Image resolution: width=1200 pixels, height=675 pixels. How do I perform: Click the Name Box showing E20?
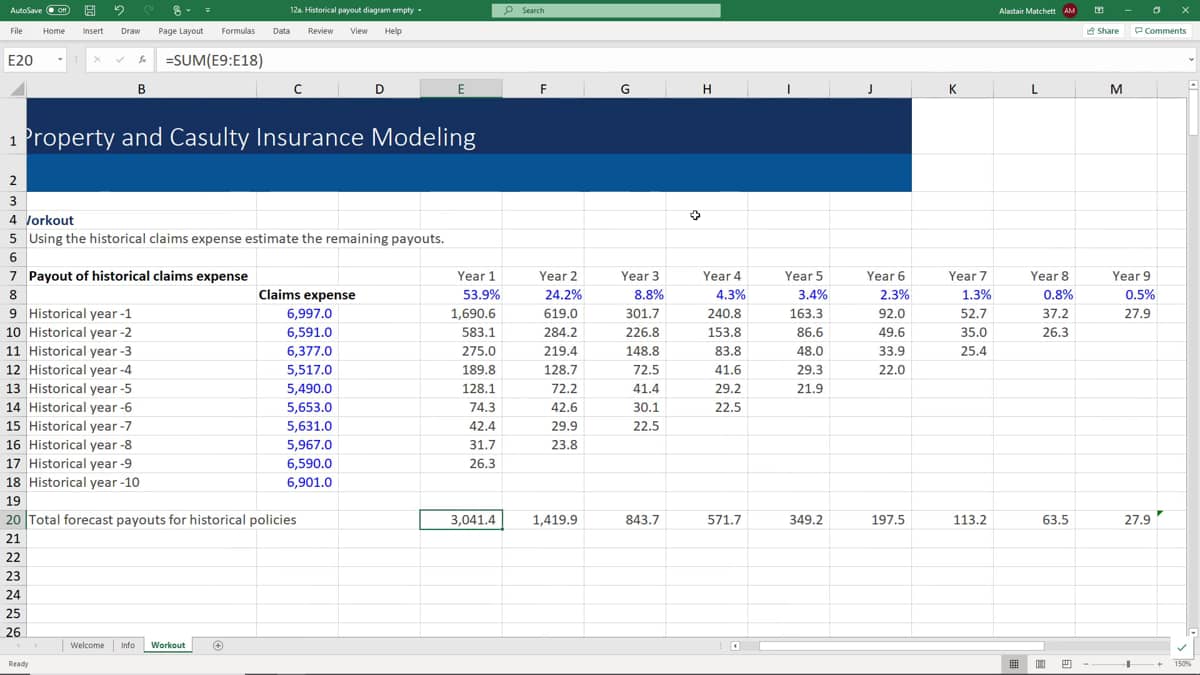pos(28,60)
